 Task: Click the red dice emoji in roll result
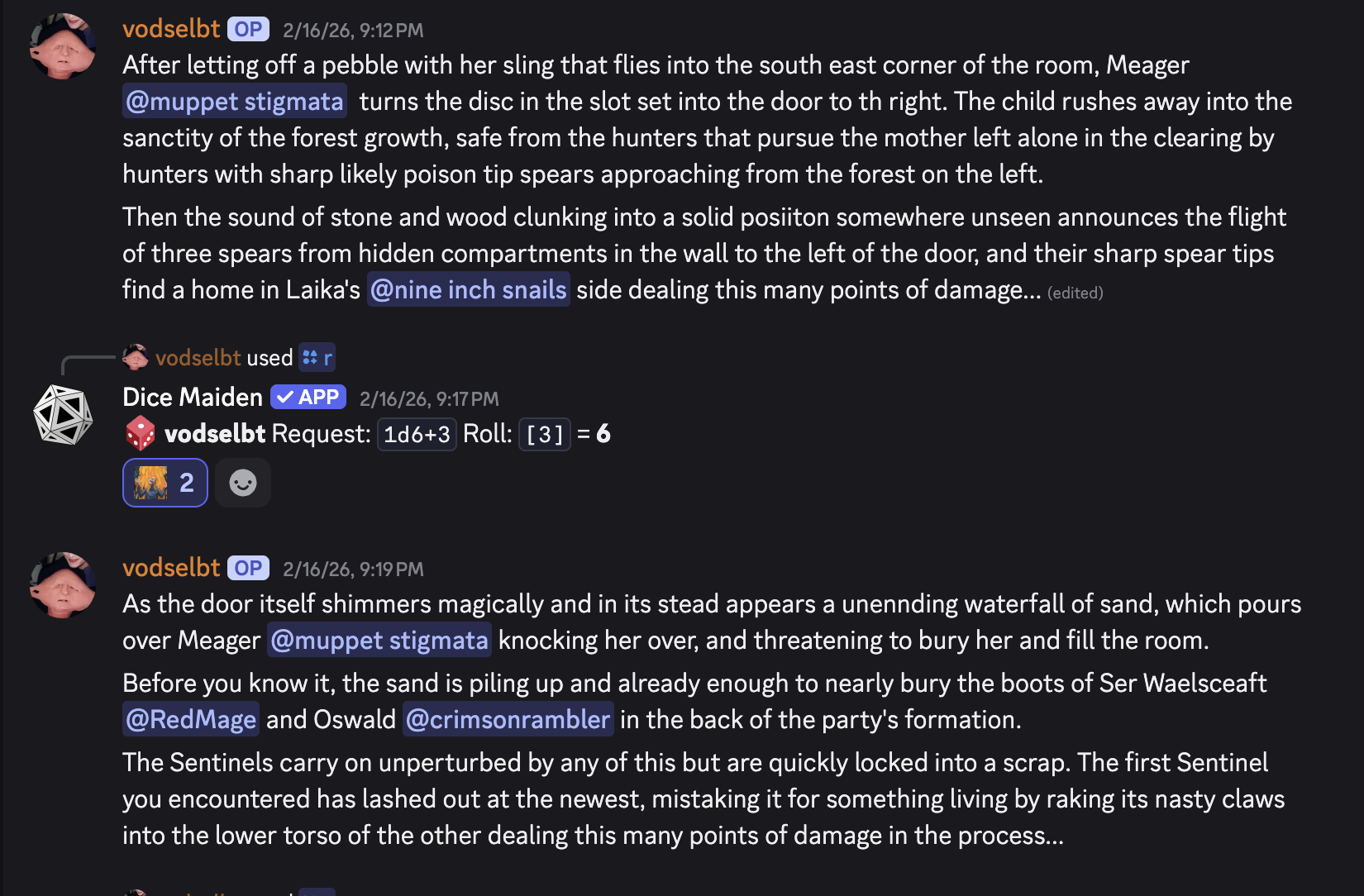[140, 434]
